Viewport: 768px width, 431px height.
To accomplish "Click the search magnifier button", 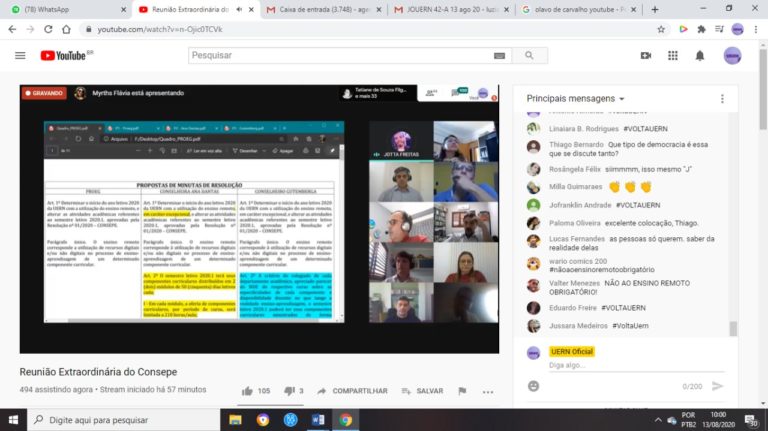I will pyautogui.click(x=529, y=56).
